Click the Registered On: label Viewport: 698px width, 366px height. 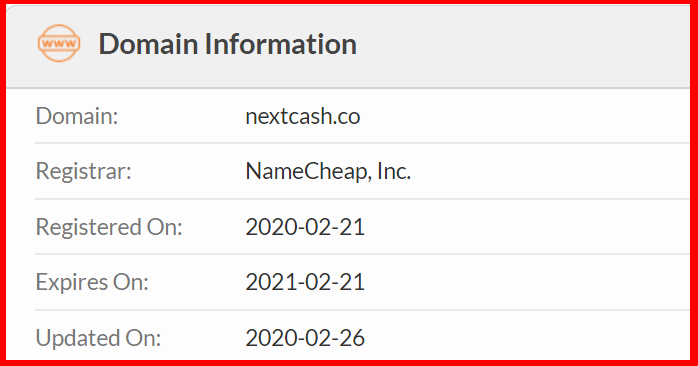click(109, 227)
